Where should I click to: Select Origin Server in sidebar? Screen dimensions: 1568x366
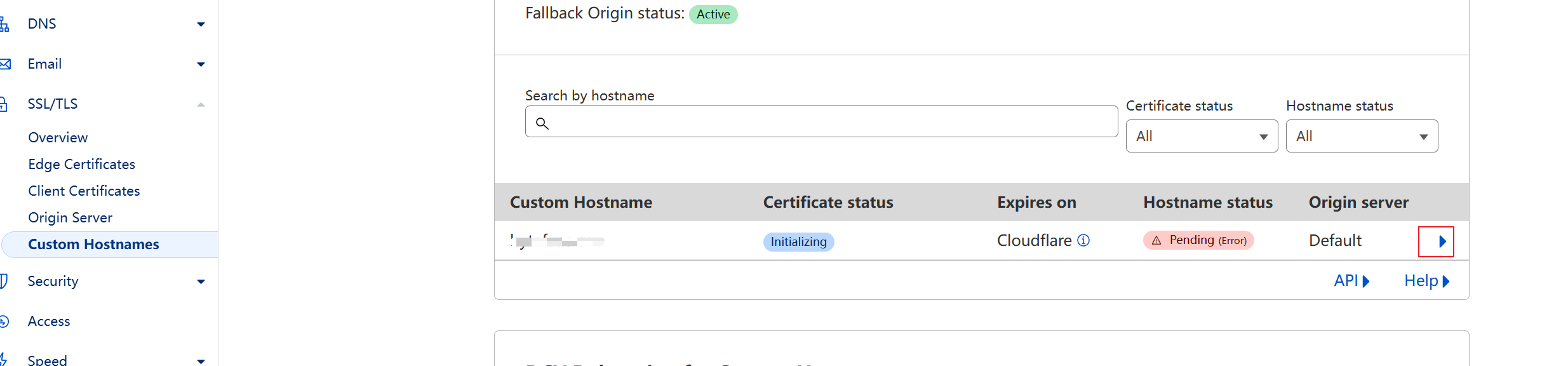pyautogui.click(x=70, y=217)
